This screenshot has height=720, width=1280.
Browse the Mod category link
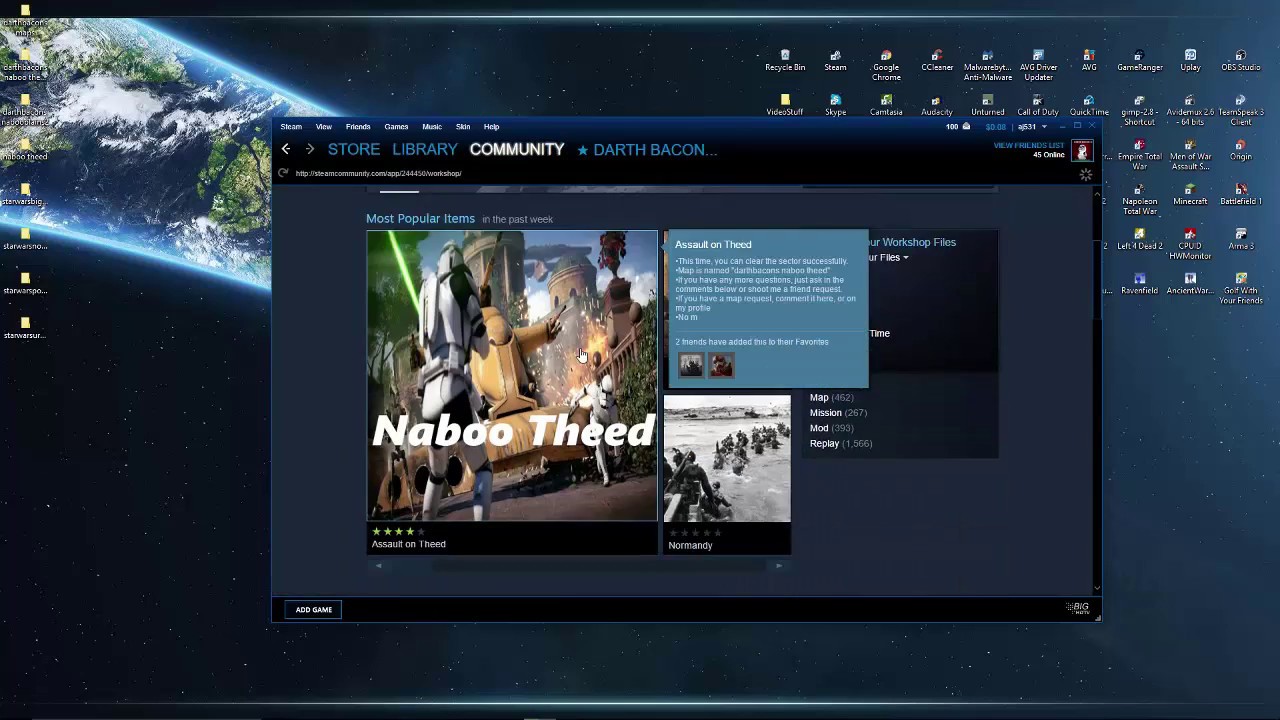click(x=819, y=428)
